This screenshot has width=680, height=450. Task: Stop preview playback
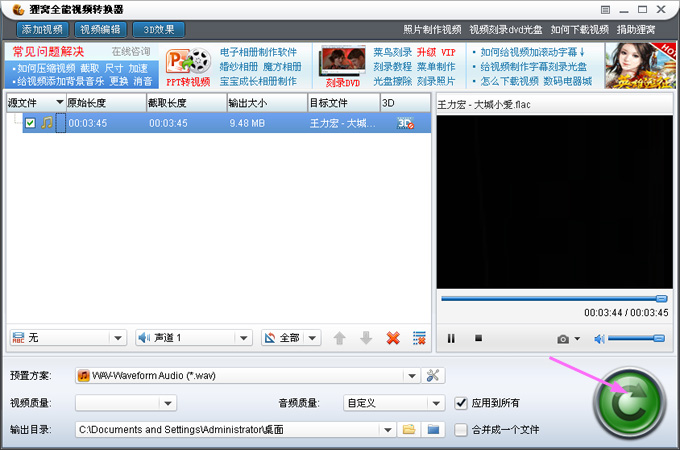[x=478, y=338]
